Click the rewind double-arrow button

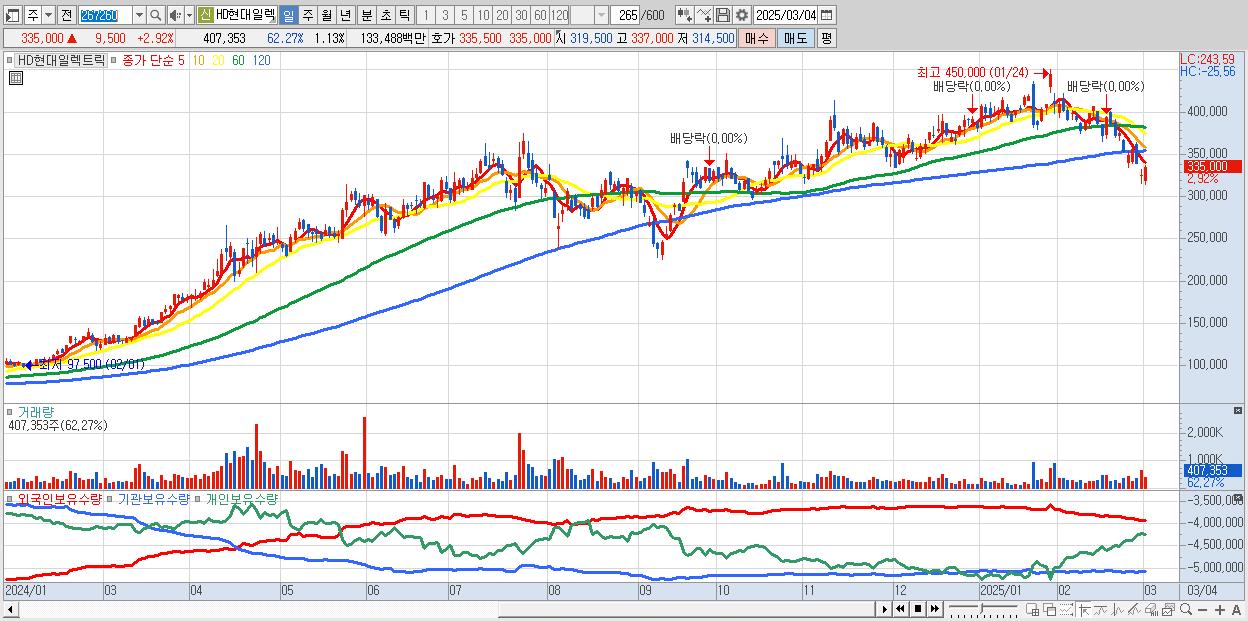(900, 609)
